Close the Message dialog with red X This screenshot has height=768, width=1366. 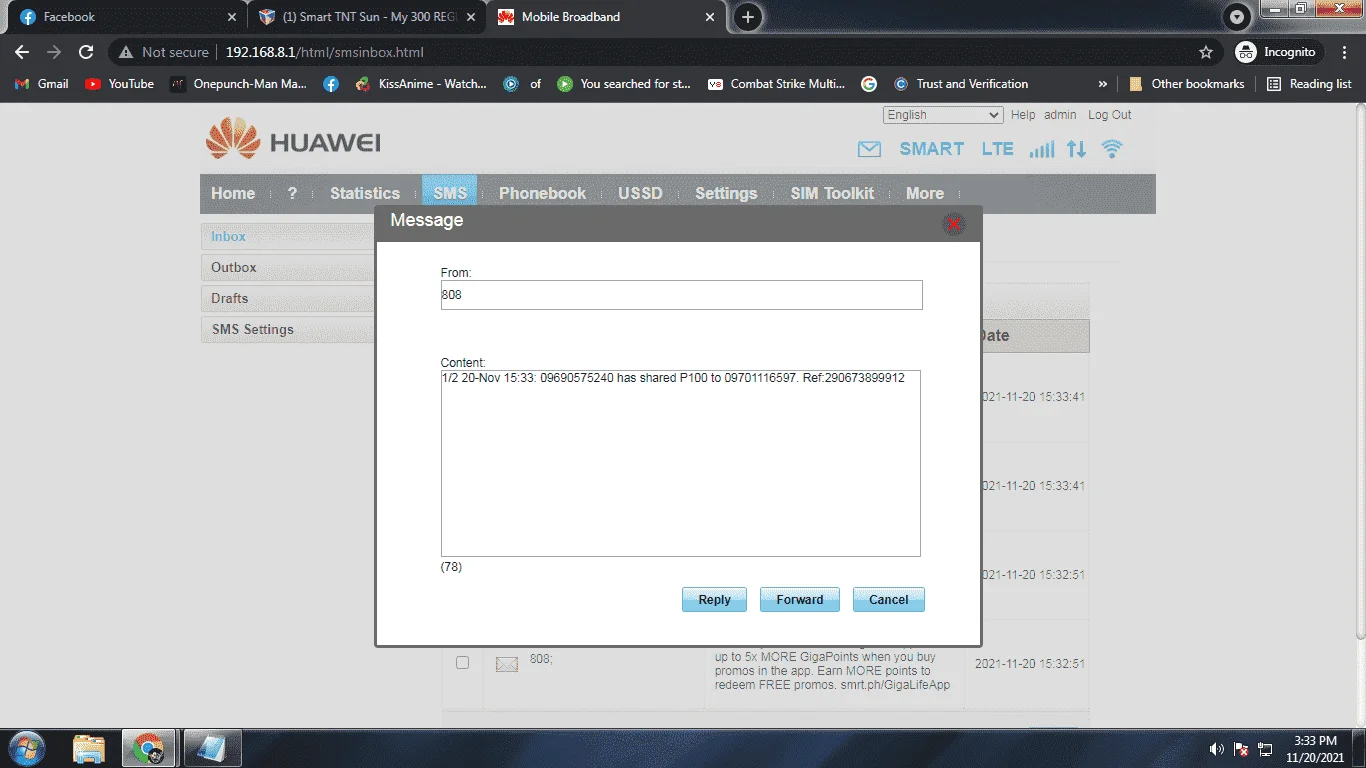coord(954,224)
